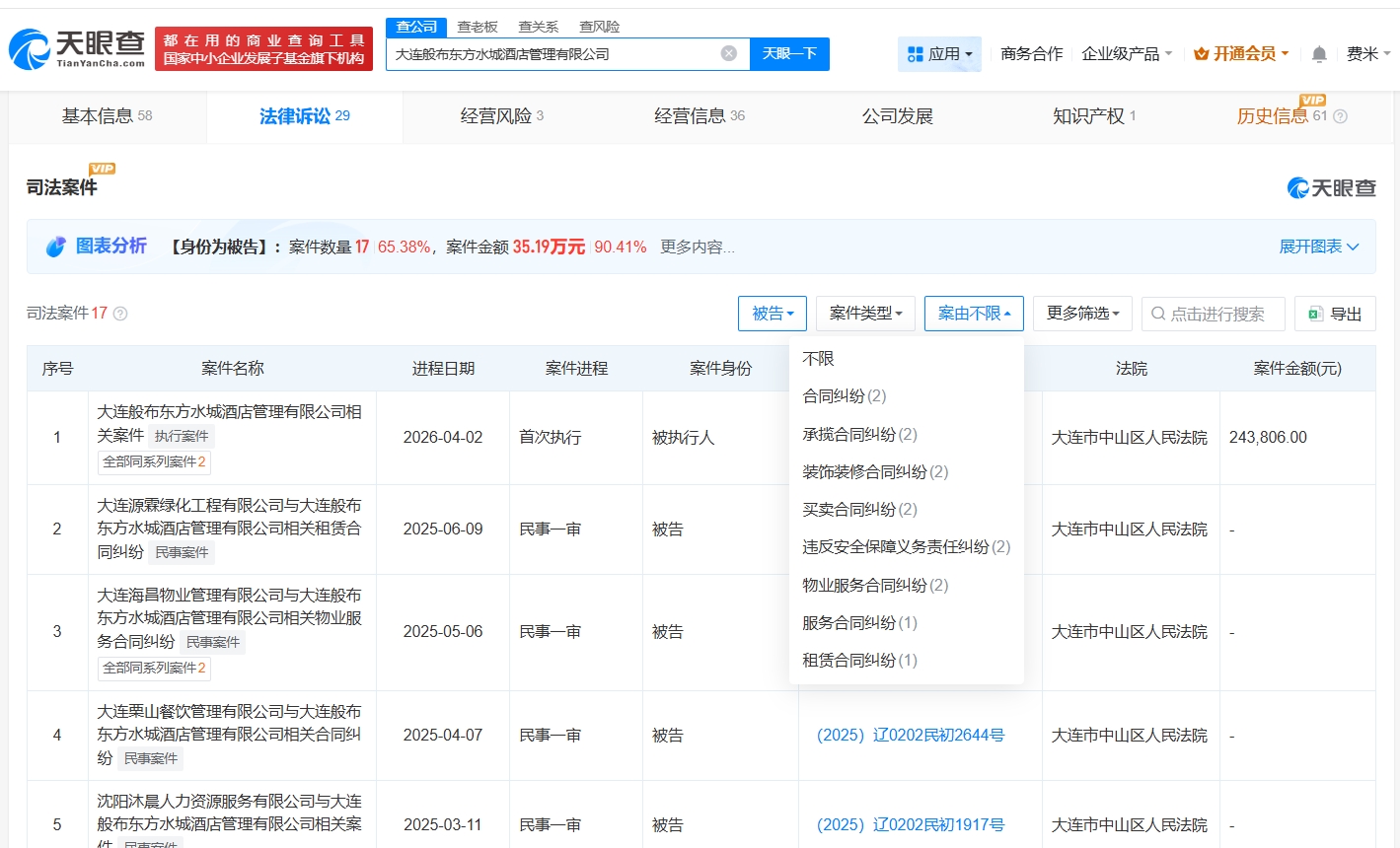Viewport: 1400px width, 848px height.
Task: Click the help icon beside 司法案件 17
Action: point(120,314)
